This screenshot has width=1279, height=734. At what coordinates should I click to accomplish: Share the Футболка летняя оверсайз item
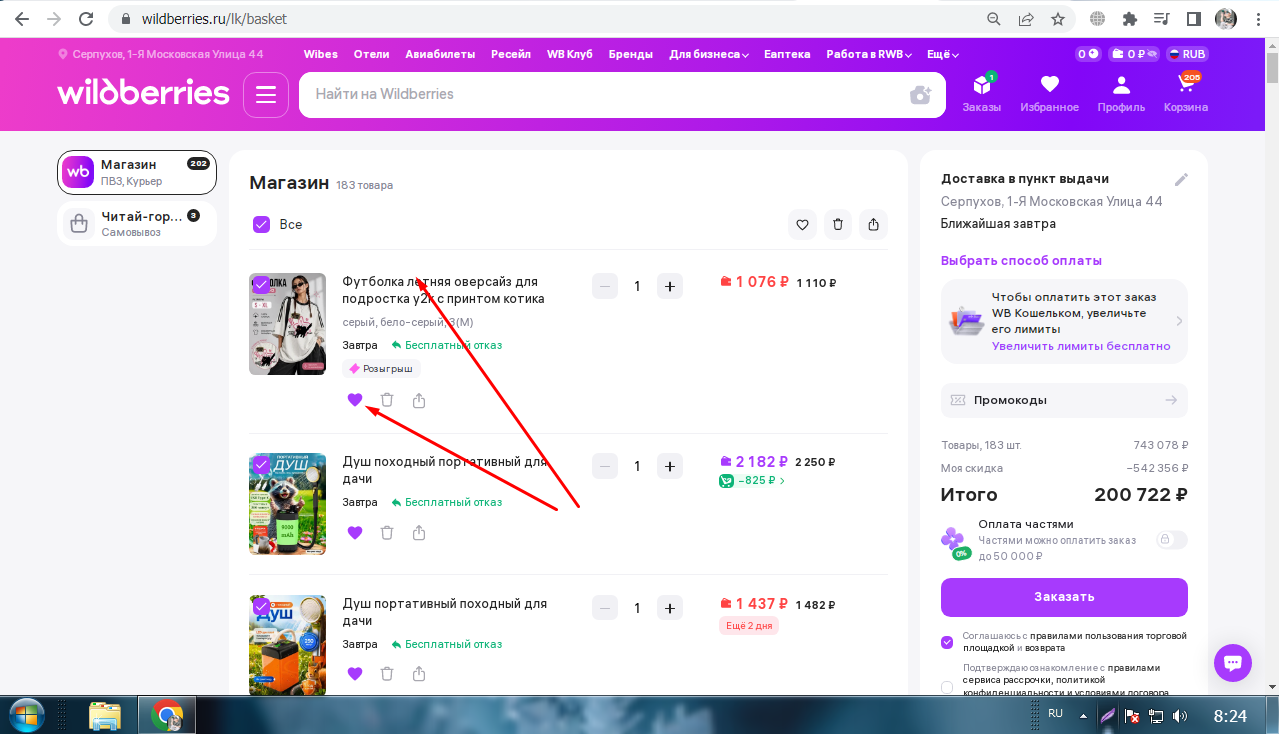[x=419, y=400]
